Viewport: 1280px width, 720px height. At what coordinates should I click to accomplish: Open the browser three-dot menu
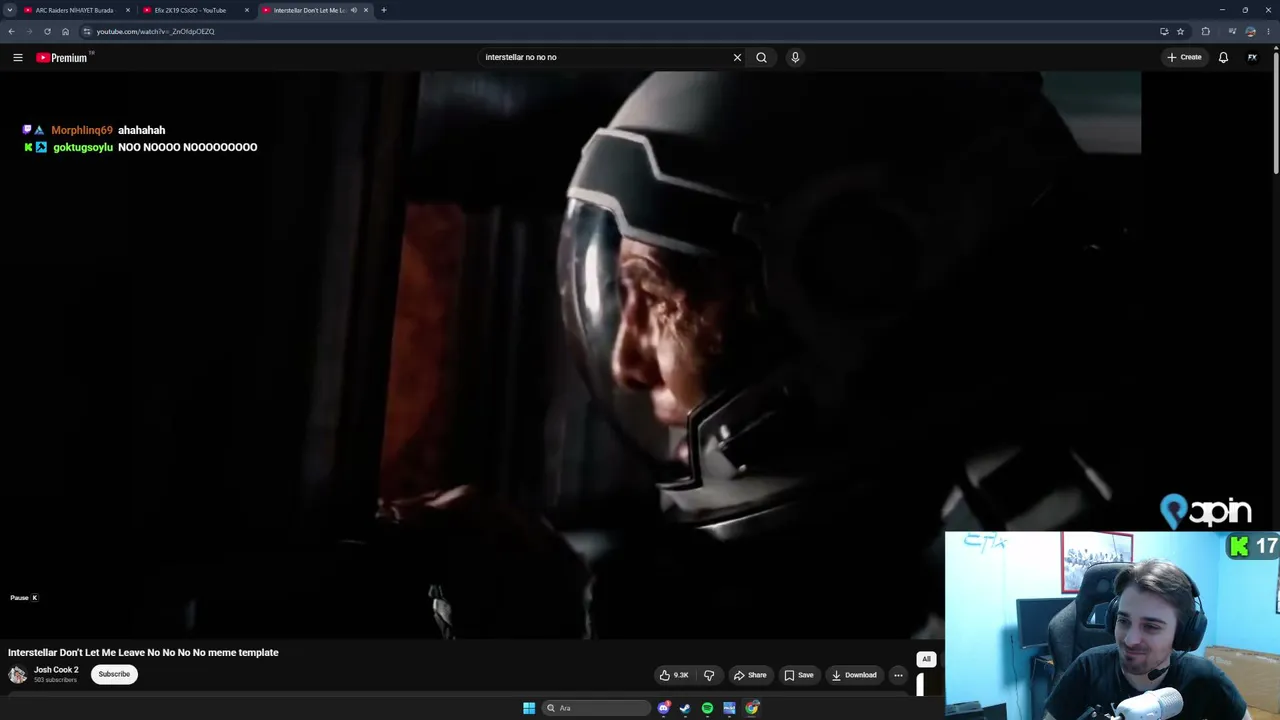point(1269,31)
